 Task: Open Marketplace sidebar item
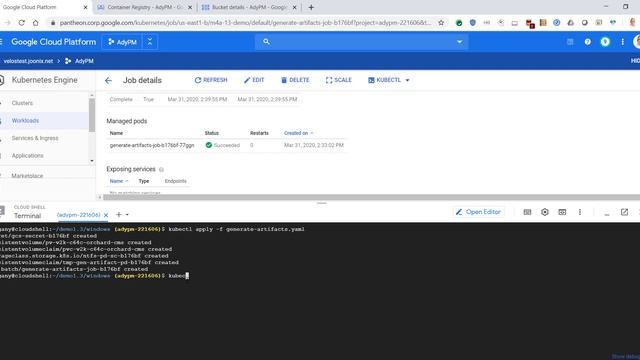coord(27,176)
